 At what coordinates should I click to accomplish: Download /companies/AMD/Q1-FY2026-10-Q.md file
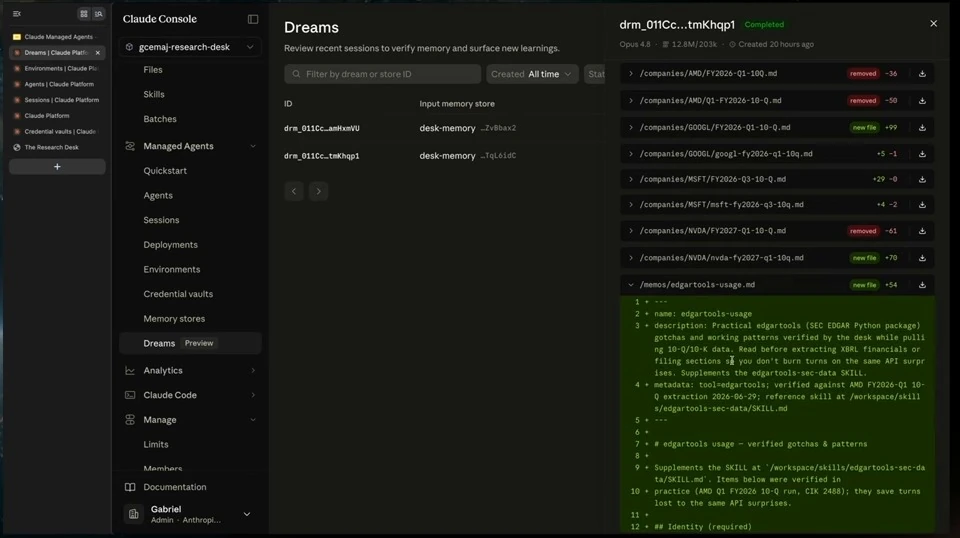922,100
